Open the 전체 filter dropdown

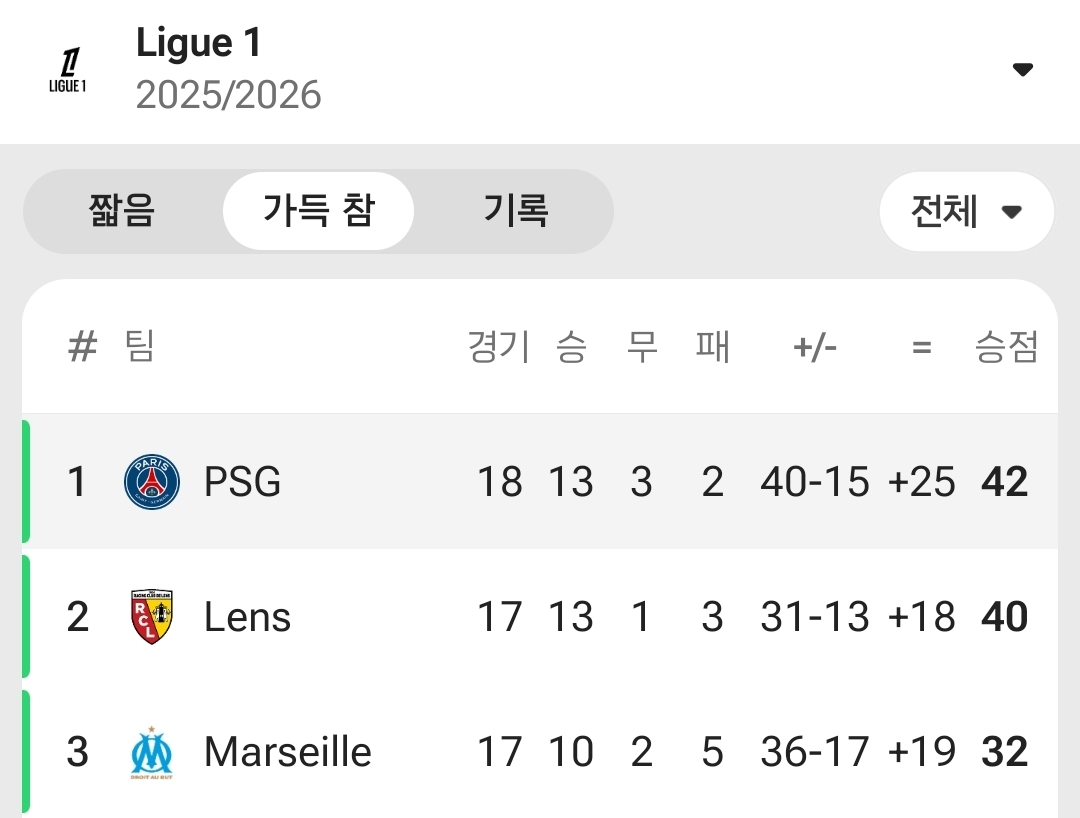point(966,211)
